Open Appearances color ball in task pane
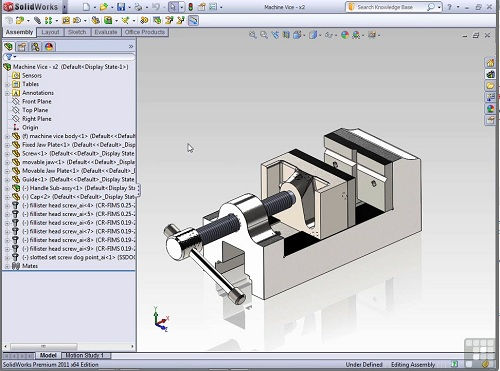This screenshot has width=500, height=371. [490, 109]
